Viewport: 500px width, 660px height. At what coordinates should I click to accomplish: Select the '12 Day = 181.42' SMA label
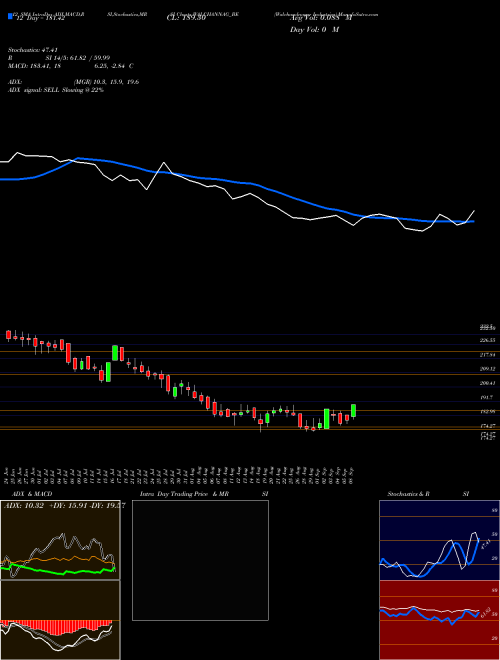coord(39,18)
